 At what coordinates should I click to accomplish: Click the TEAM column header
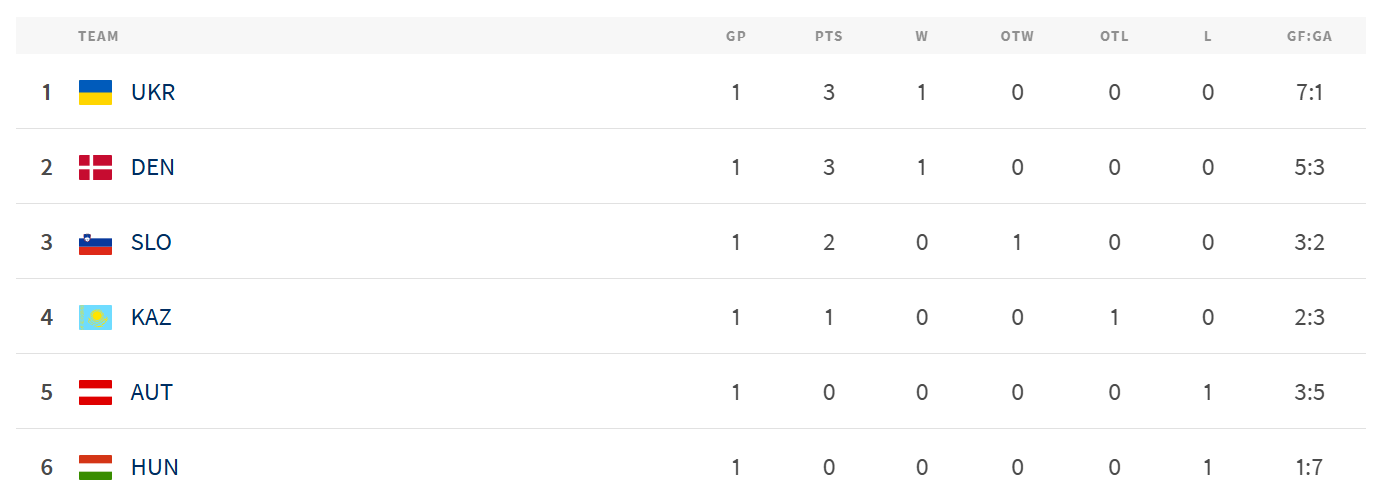(98, 36)
